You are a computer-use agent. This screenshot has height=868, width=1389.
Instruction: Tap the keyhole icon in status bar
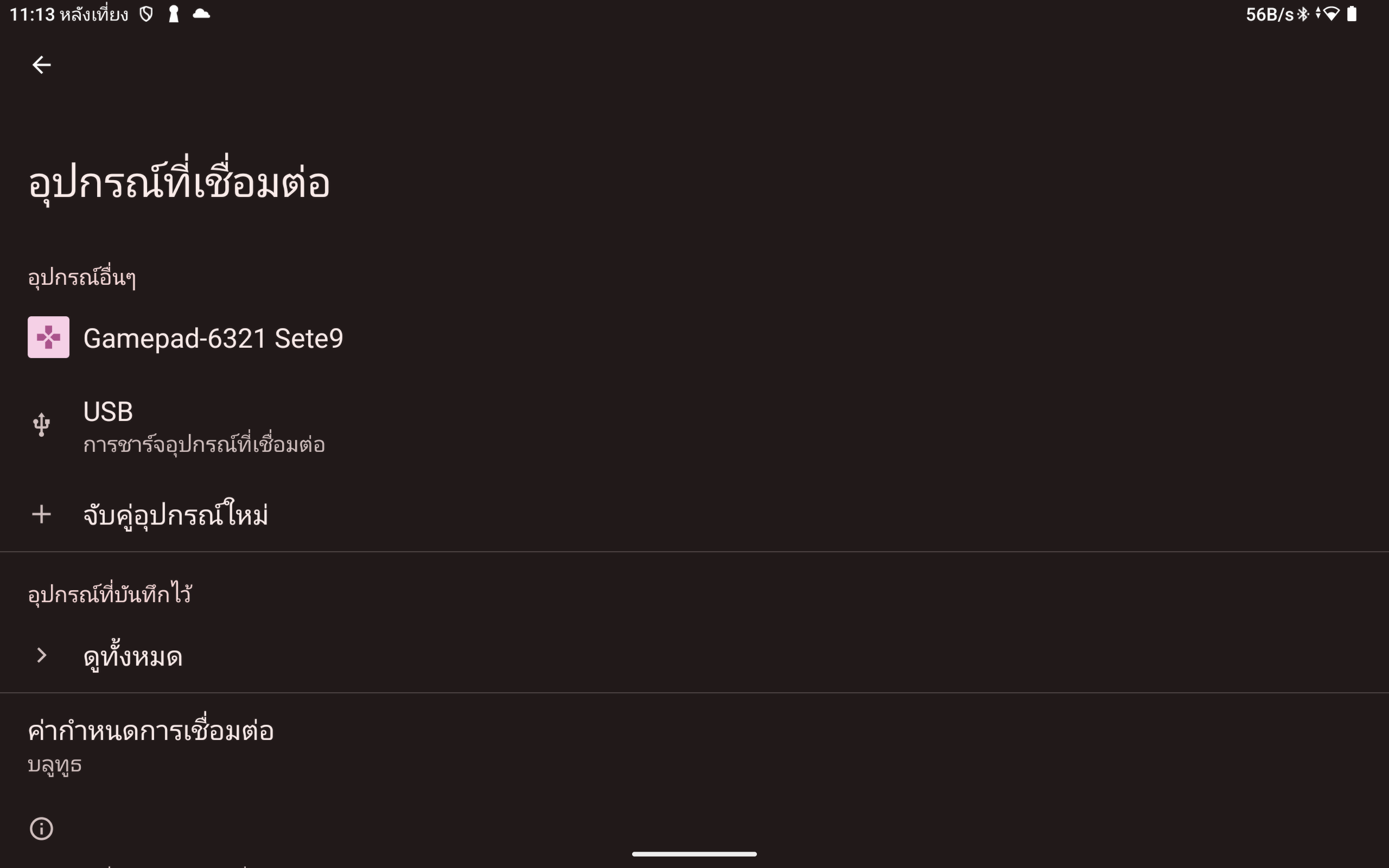pyautogui.click(x=173, y=14)
